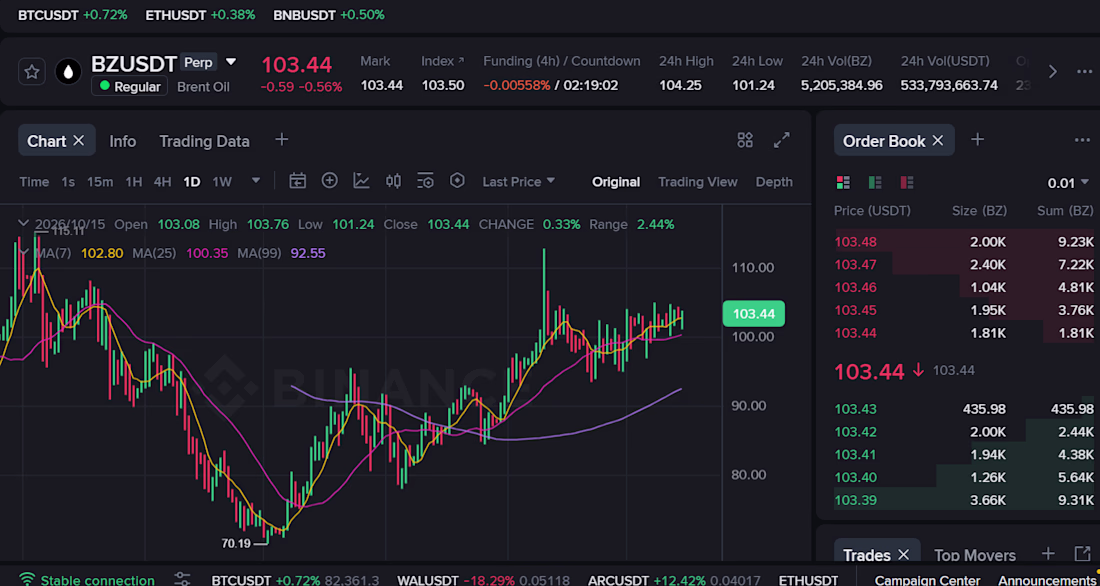Click the Brent Oil drop logo
The height and width of the screenshot is (586, 1100).
pos(68,72)
